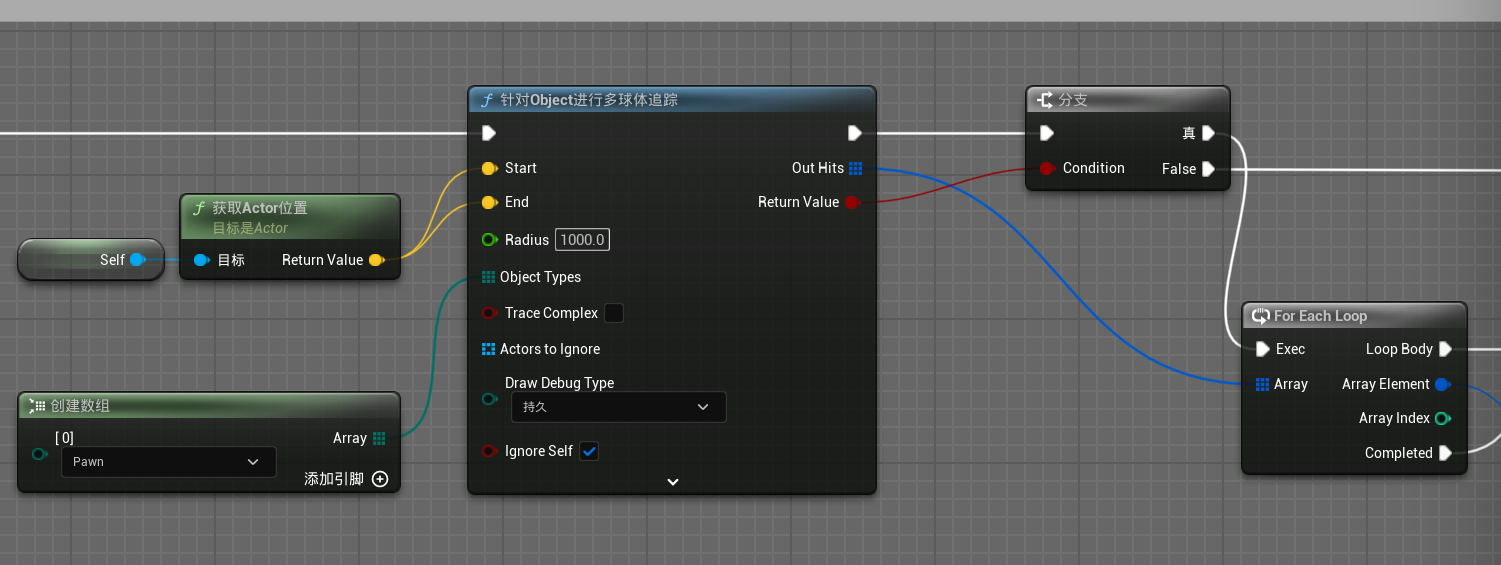
Task: Enable the Trace Complex checkbox
Action: (614, 313)
